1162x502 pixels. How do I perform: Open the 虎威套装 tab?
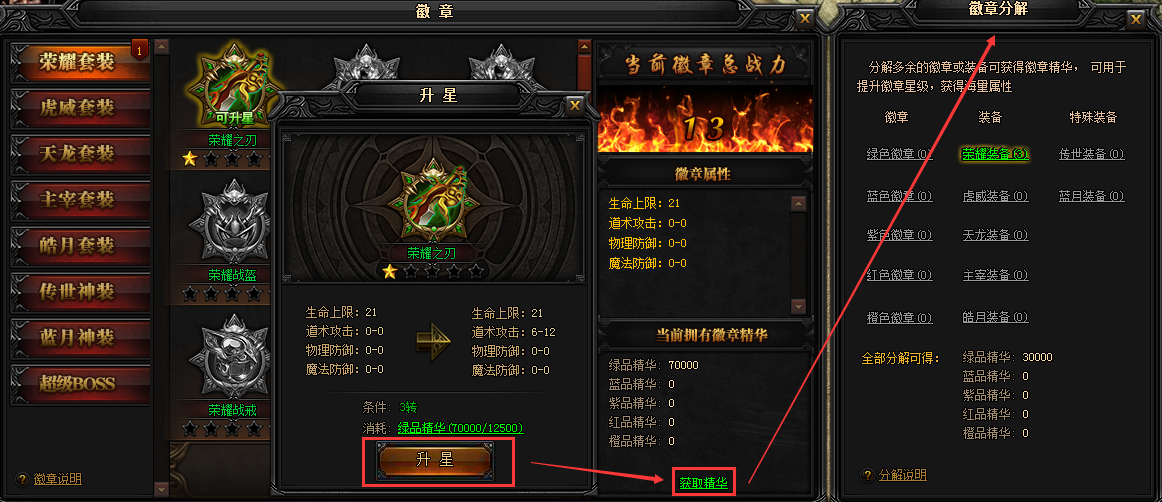[80, 108]
